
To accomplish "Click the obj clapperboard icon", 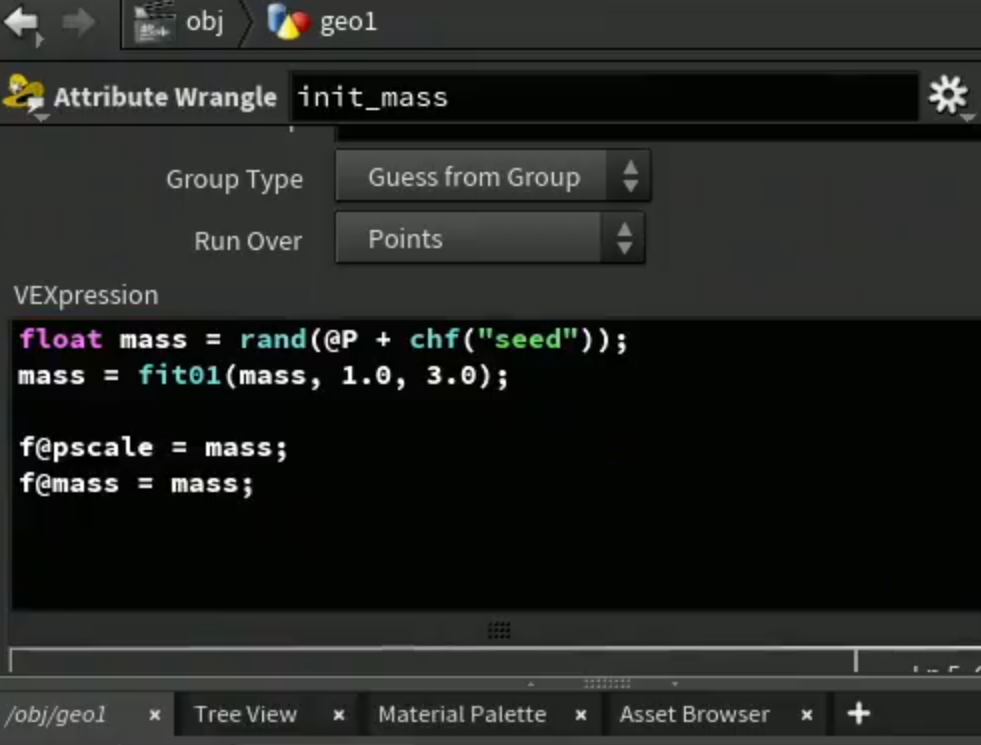I will (154, 23).
